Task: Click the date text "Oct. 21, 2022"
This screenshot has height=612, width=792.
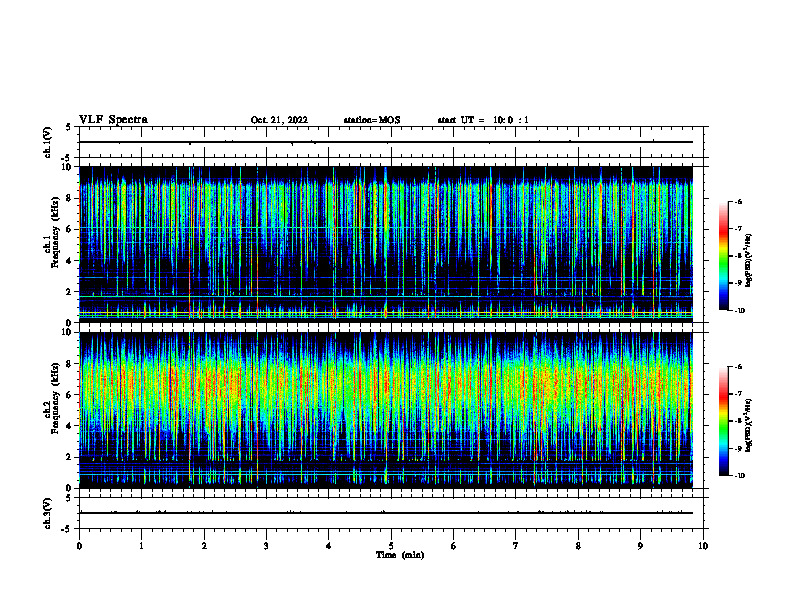Action: coord(279,120)
